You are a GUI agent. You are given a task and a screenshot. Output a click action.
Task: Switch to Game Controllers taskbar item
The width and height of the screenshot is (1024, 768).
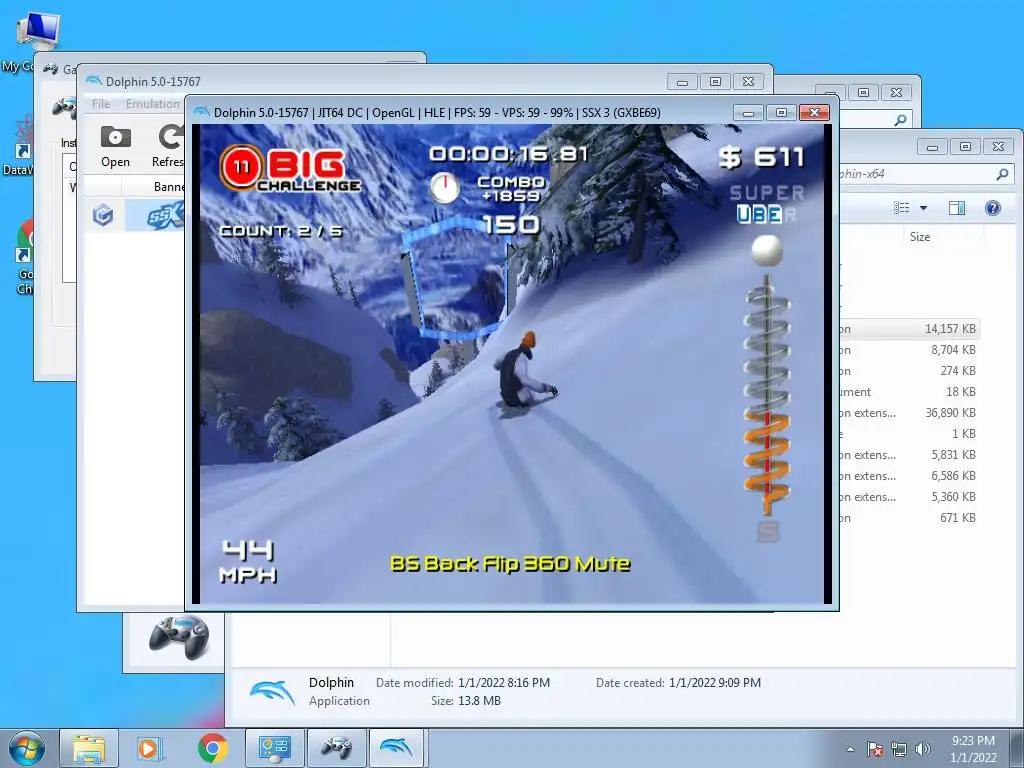tap(336, 748)
